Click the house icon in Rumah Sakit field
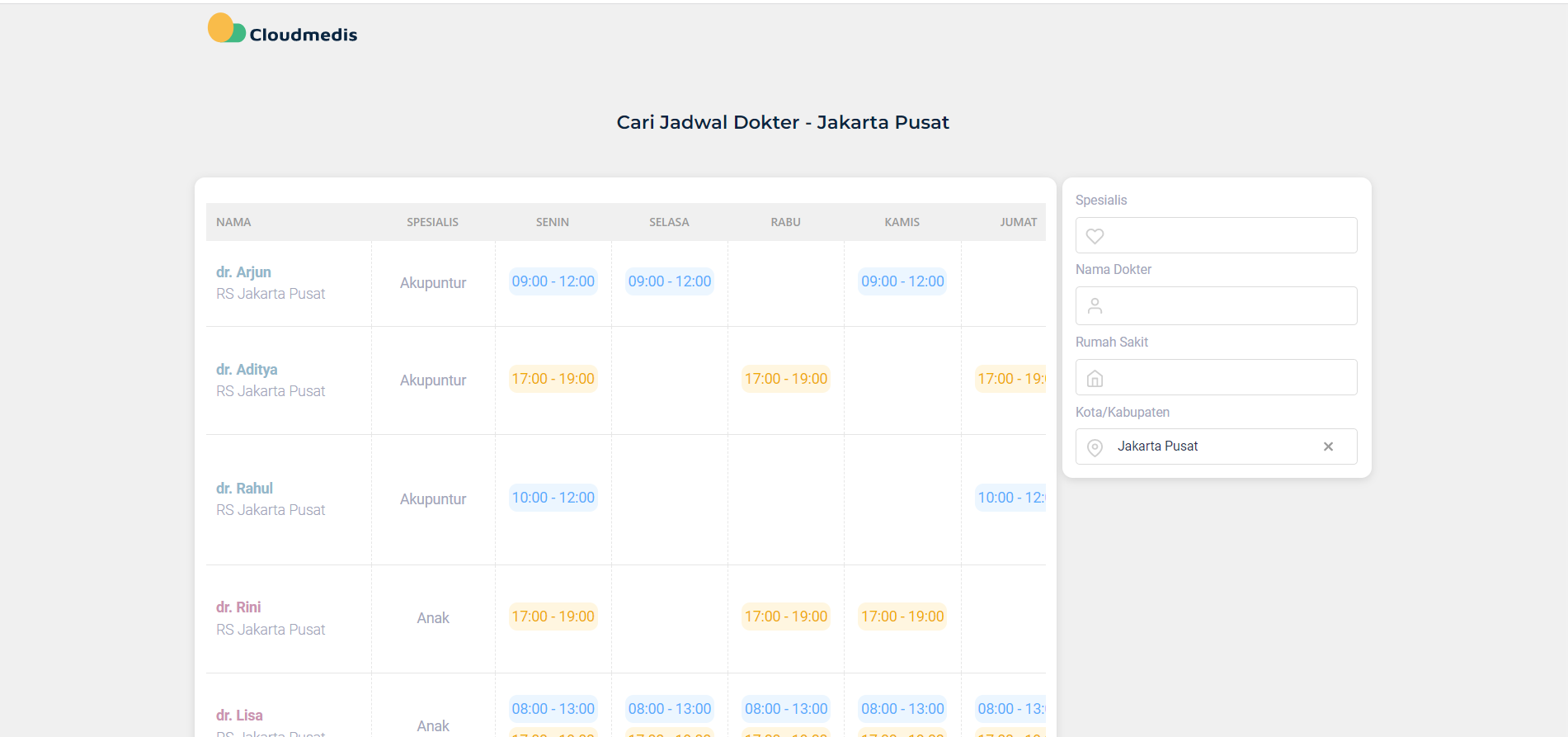The image size is (1568, 737). pos(1095,379)
